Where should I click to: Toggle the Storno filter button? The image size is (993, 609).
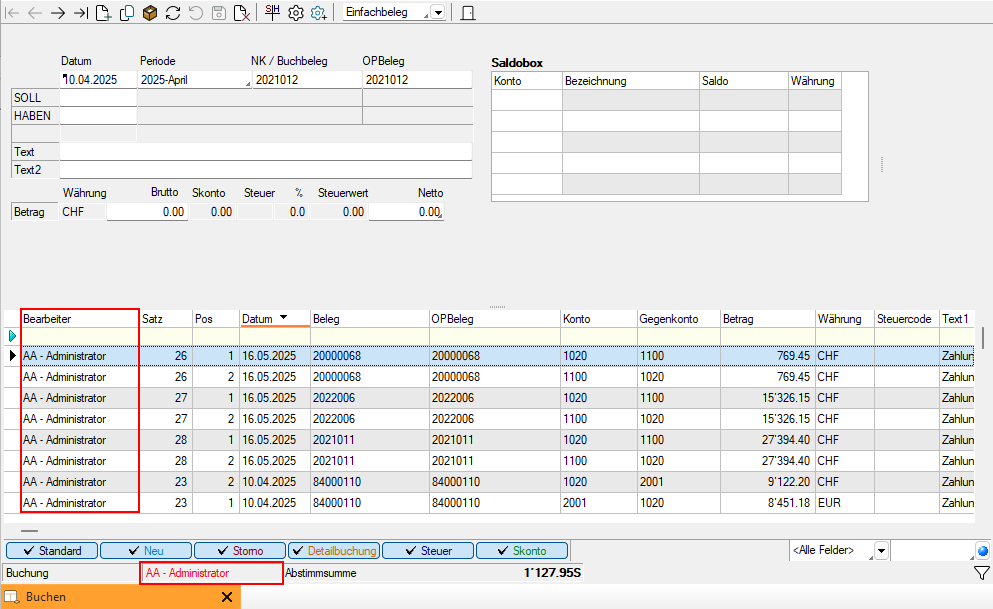tap(239, 551)
